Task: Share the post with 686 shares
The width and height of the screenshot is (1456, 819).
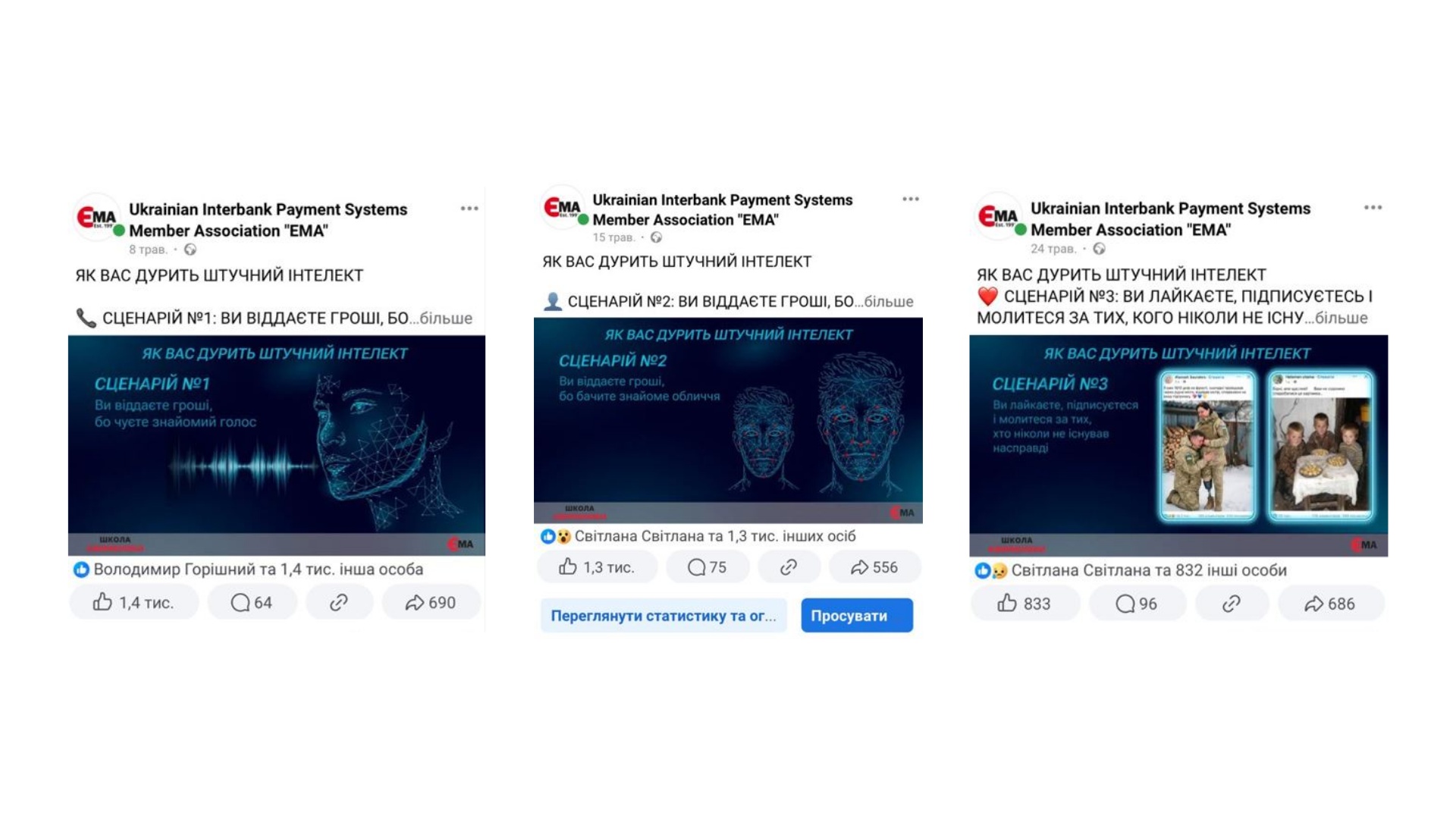Action: coord(1330,604)
